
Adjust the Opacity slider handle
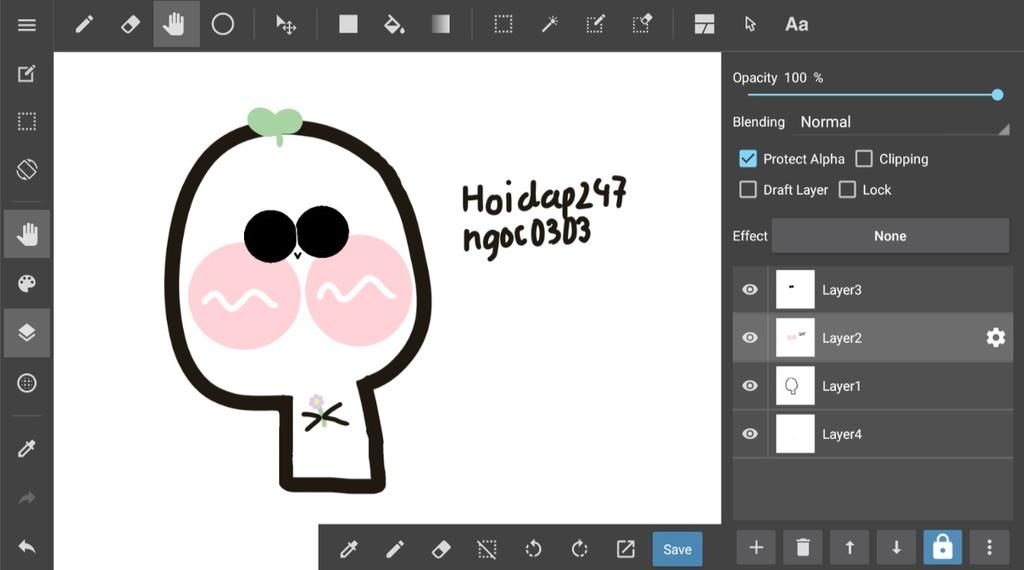click(x=997, y=95)
